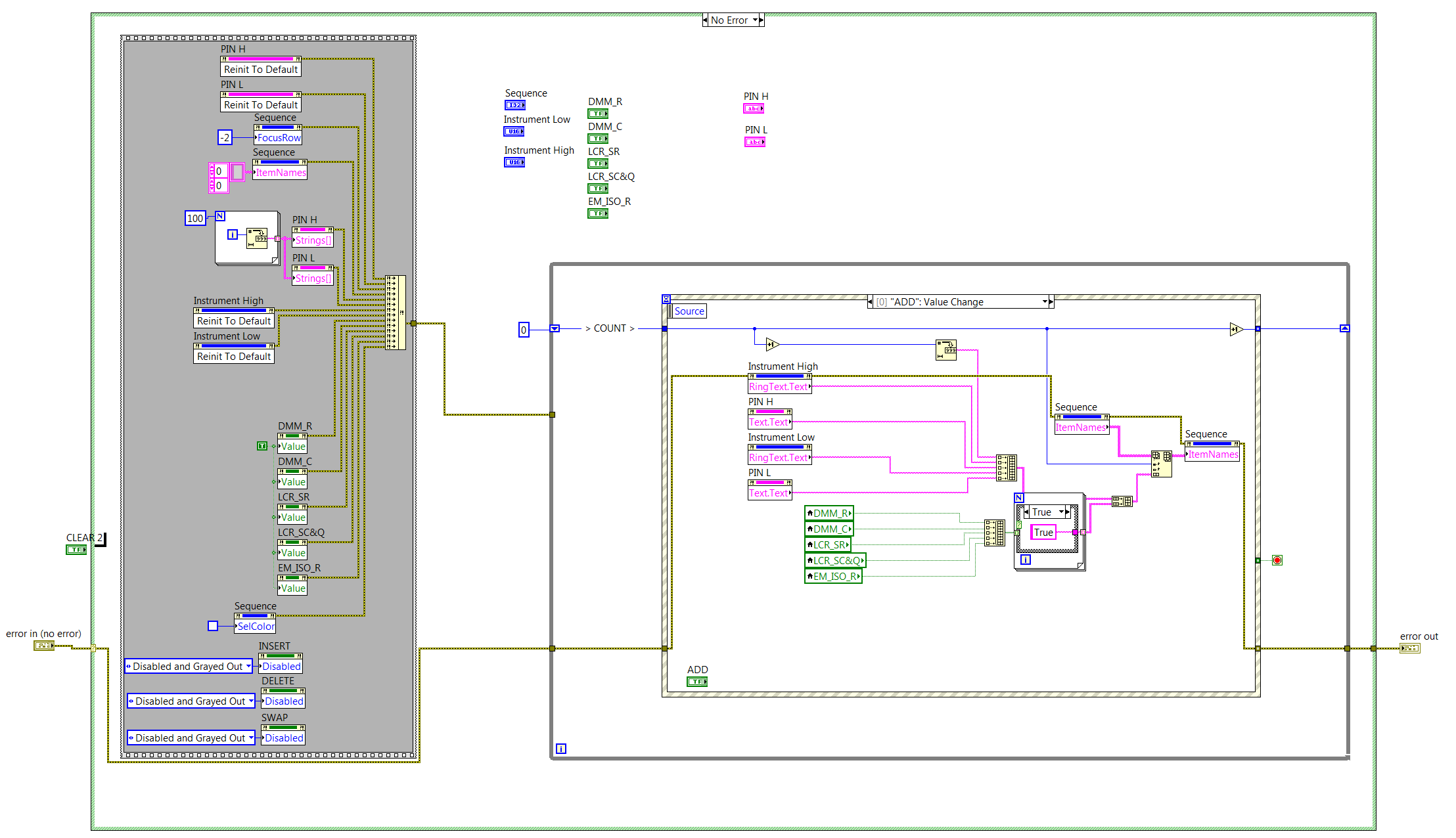
Task: Open the 'ADD: Value Change' event selector dropdown
Action: pos(1046,301)
